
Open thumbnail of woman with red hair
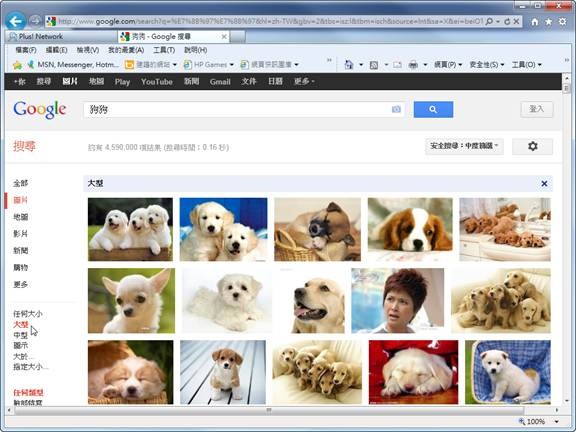point(397,300)
